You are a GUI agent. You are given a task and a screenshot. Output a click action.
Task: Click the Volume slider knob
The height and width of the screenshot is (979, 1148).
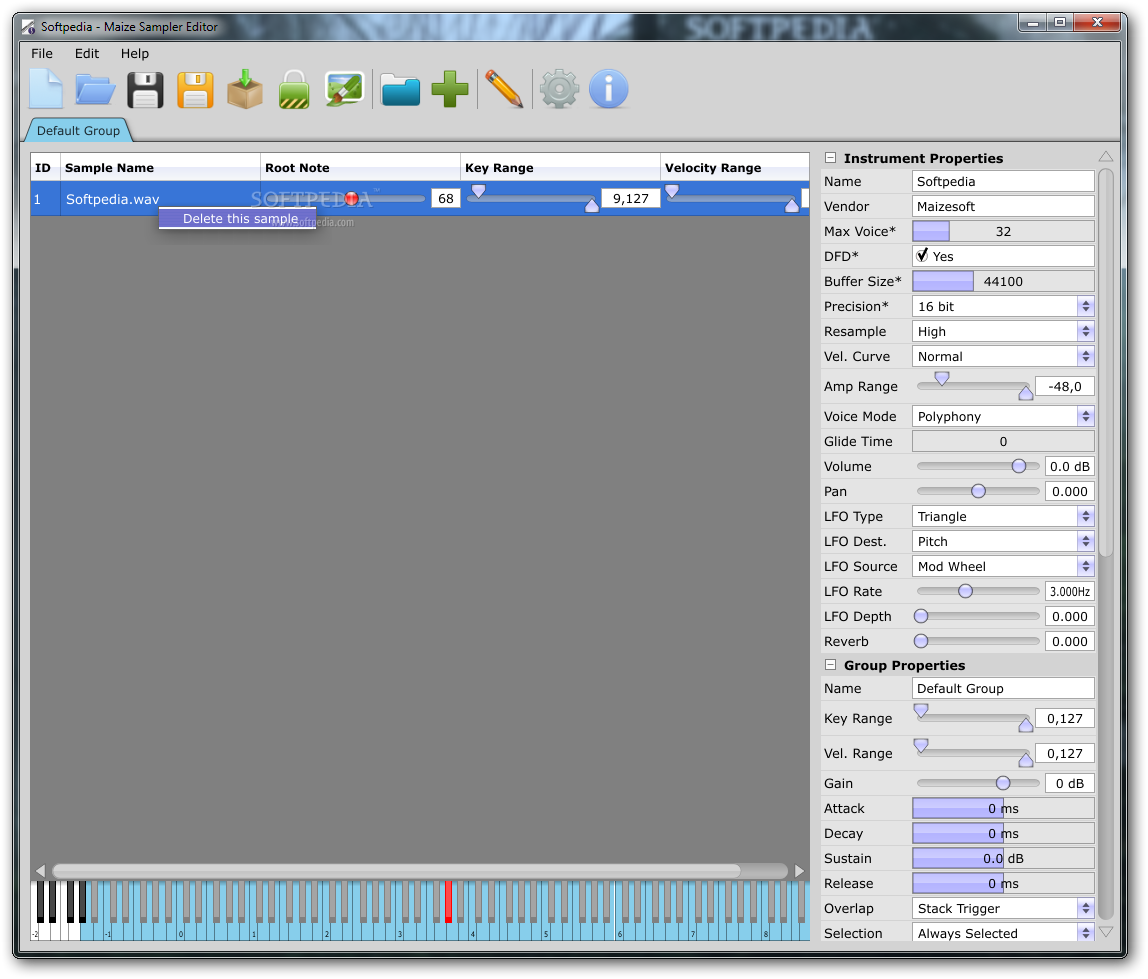click(x=1018, y=466)
